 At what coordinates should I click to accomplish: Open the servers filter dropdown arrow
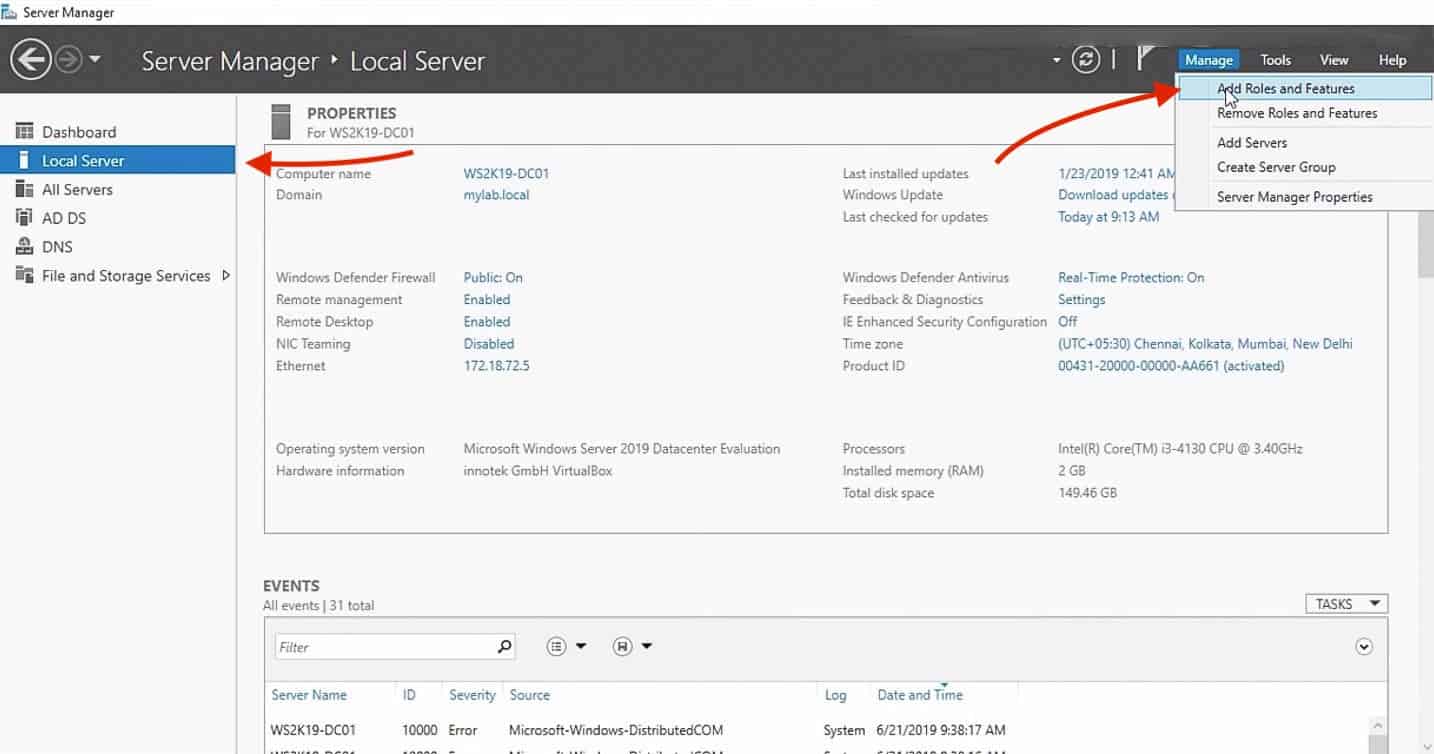point(1056,60)
